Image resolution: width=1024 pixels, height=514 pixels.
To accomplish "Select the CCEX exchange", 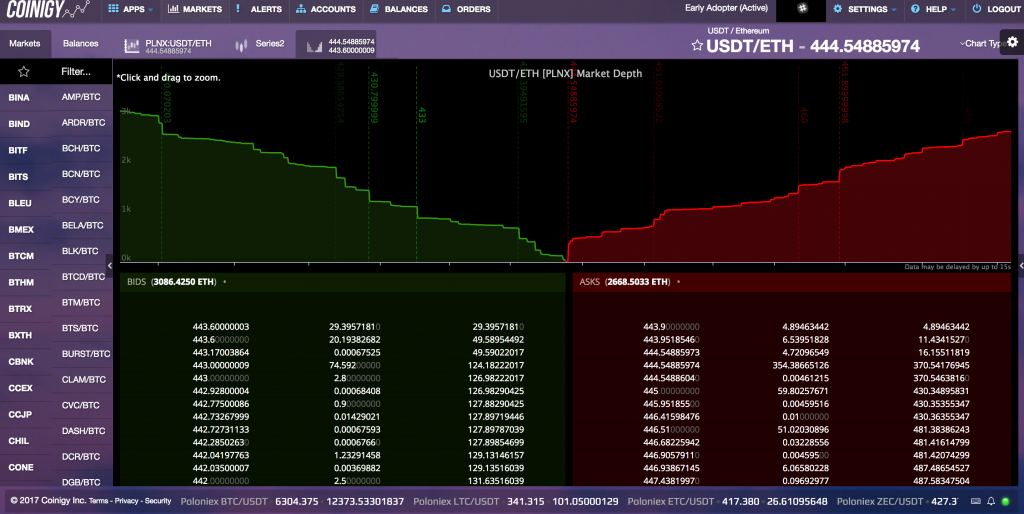I will (x=20, y=388).
